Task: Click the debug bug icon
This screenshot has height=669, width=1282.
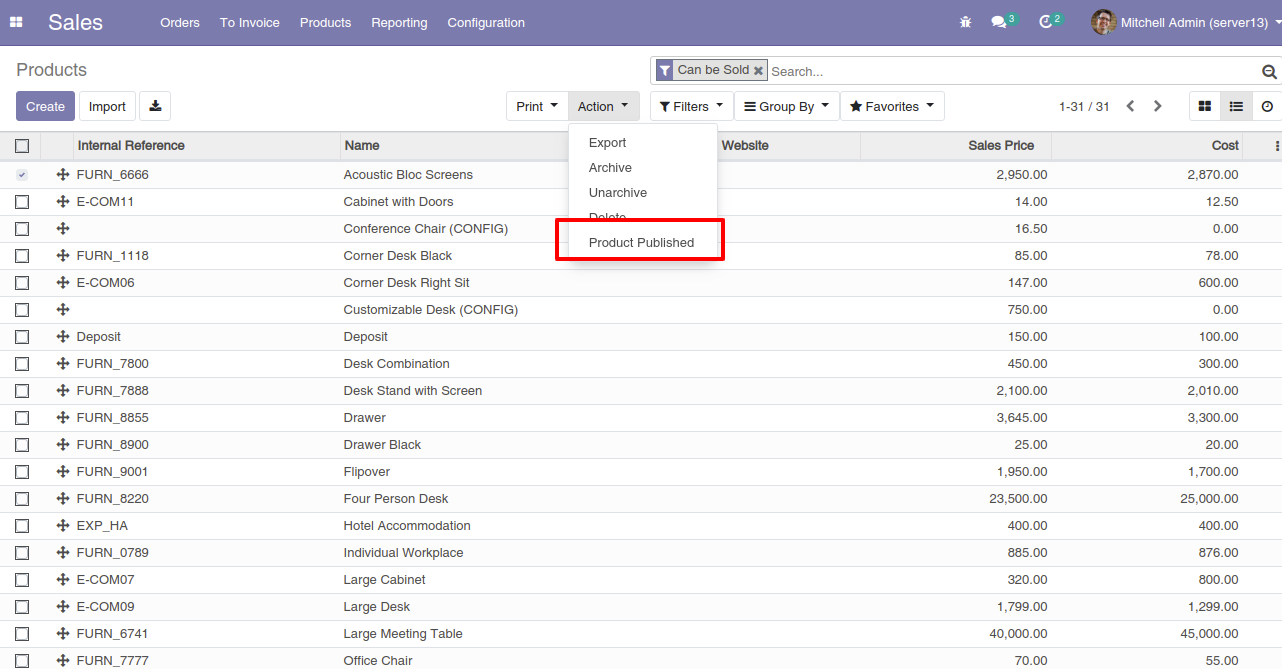Action: tap(965, 22)
